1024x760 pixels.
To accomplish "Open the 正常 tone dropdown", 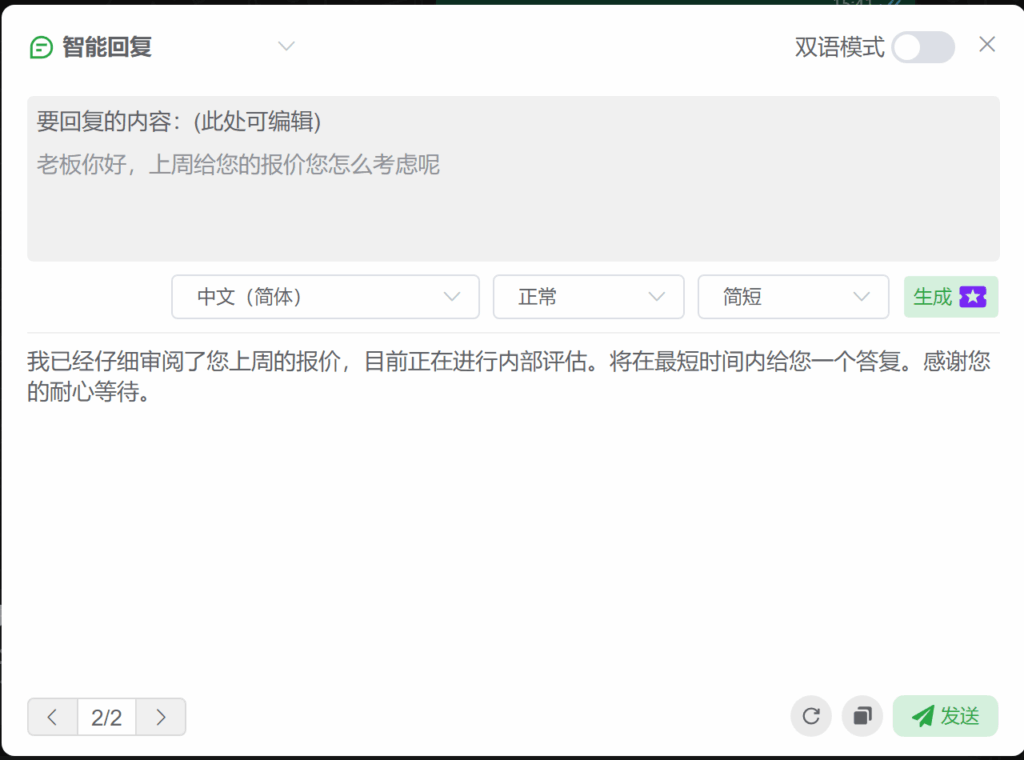I will (588, 296).
